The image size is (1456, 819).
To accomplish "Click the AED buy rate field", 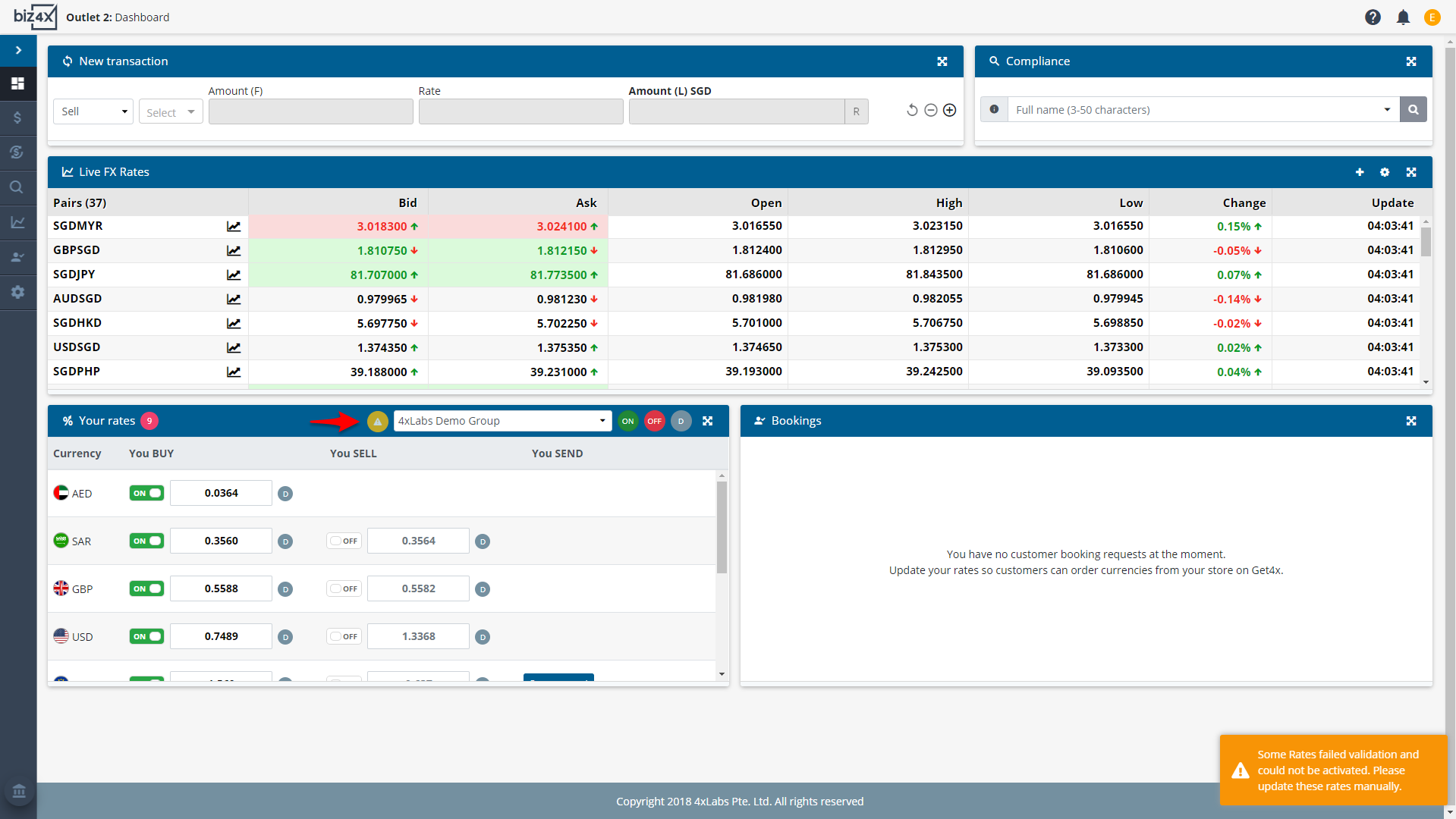I will pos(221,493).
